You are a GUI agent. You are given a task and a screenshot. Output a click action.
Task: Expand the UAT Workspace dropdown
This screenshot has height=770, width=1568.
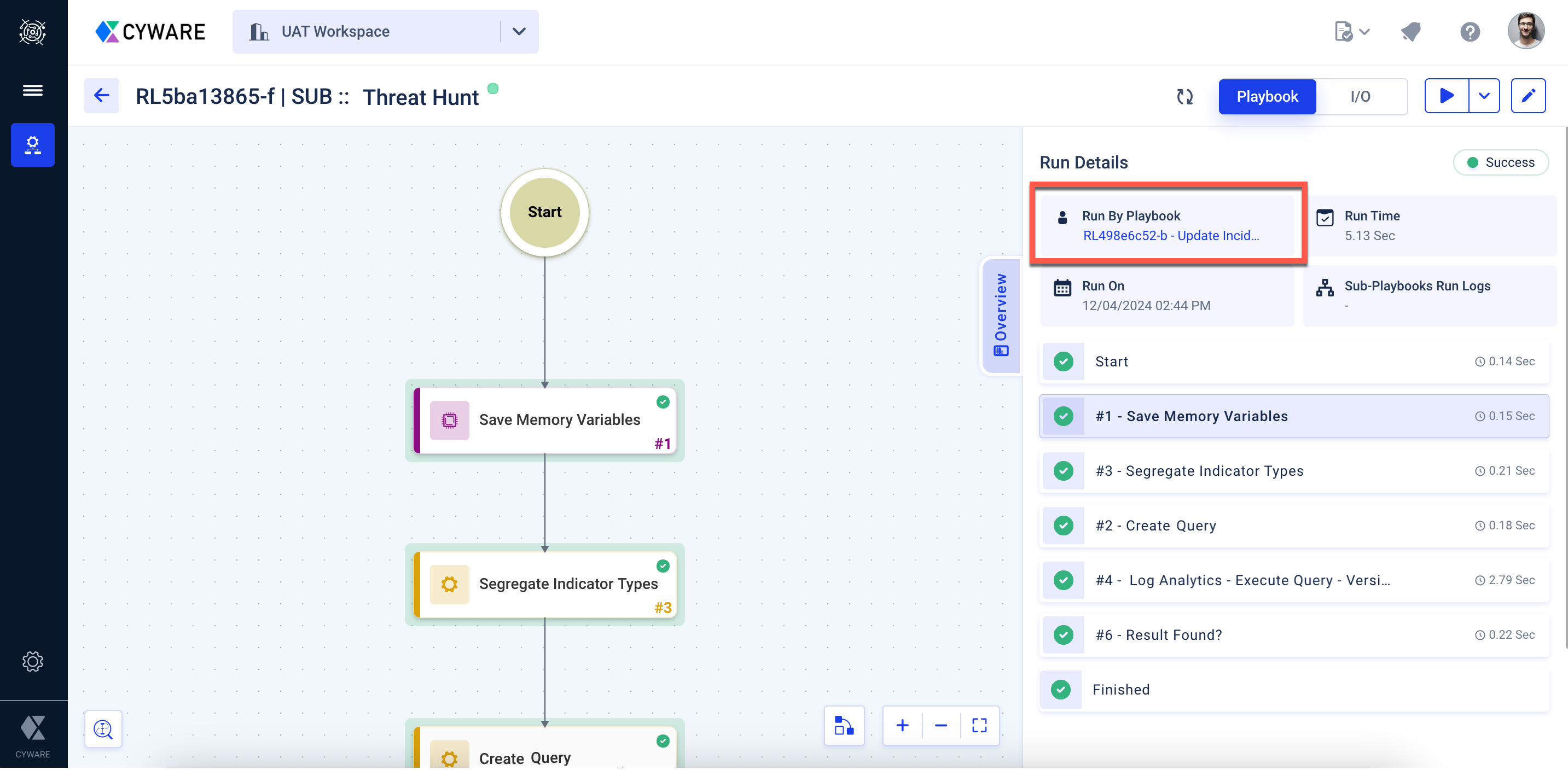(519, 31)
